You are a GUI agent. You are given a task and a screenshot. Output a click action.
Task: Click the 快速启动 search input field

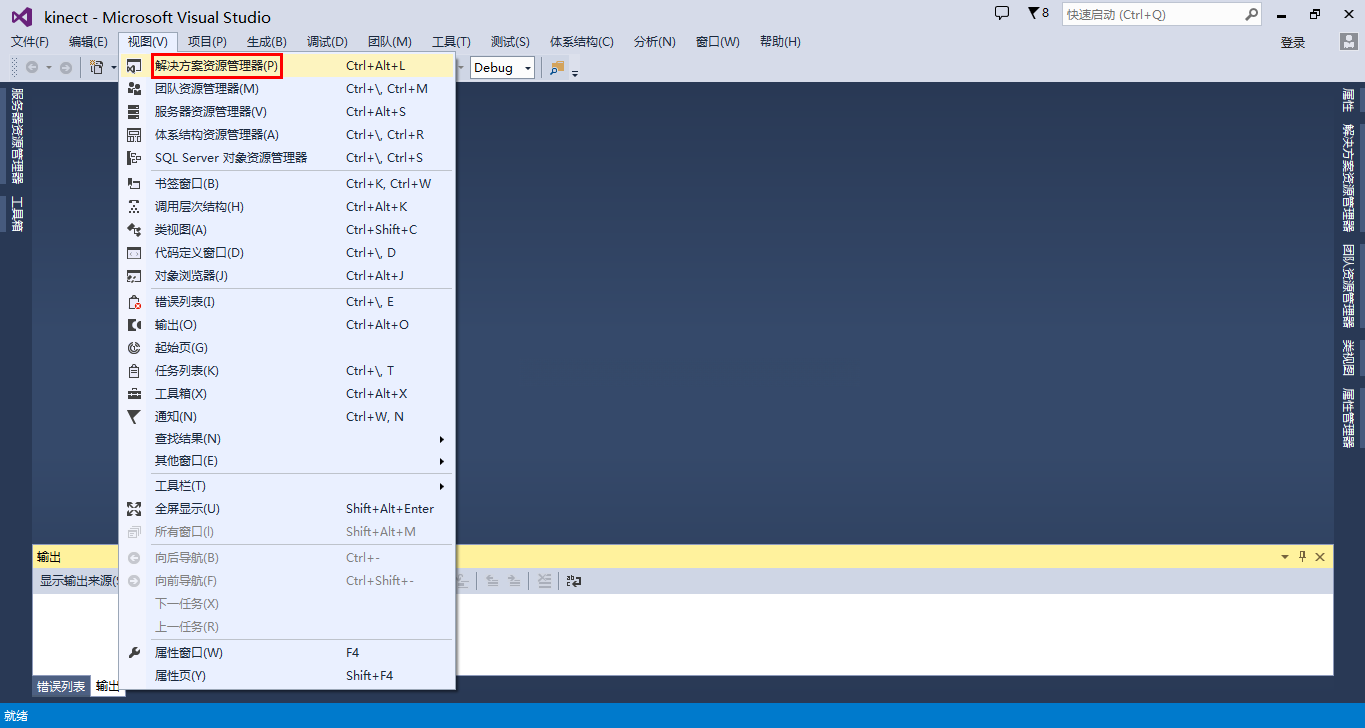click(1153, 14)
